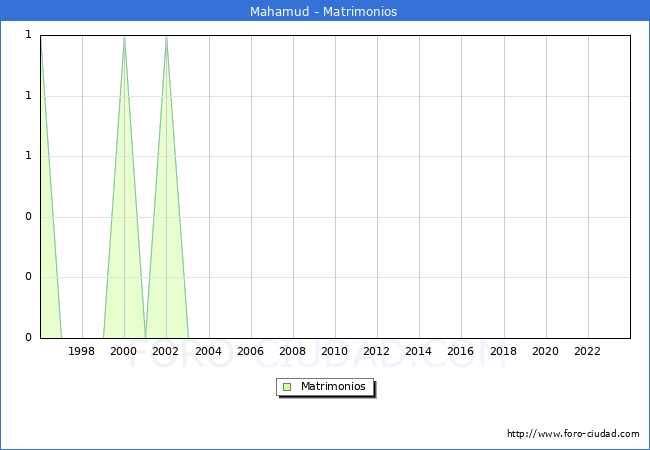
Task: Select the 2016 x-axis label
Action: [x=461, y=352]
